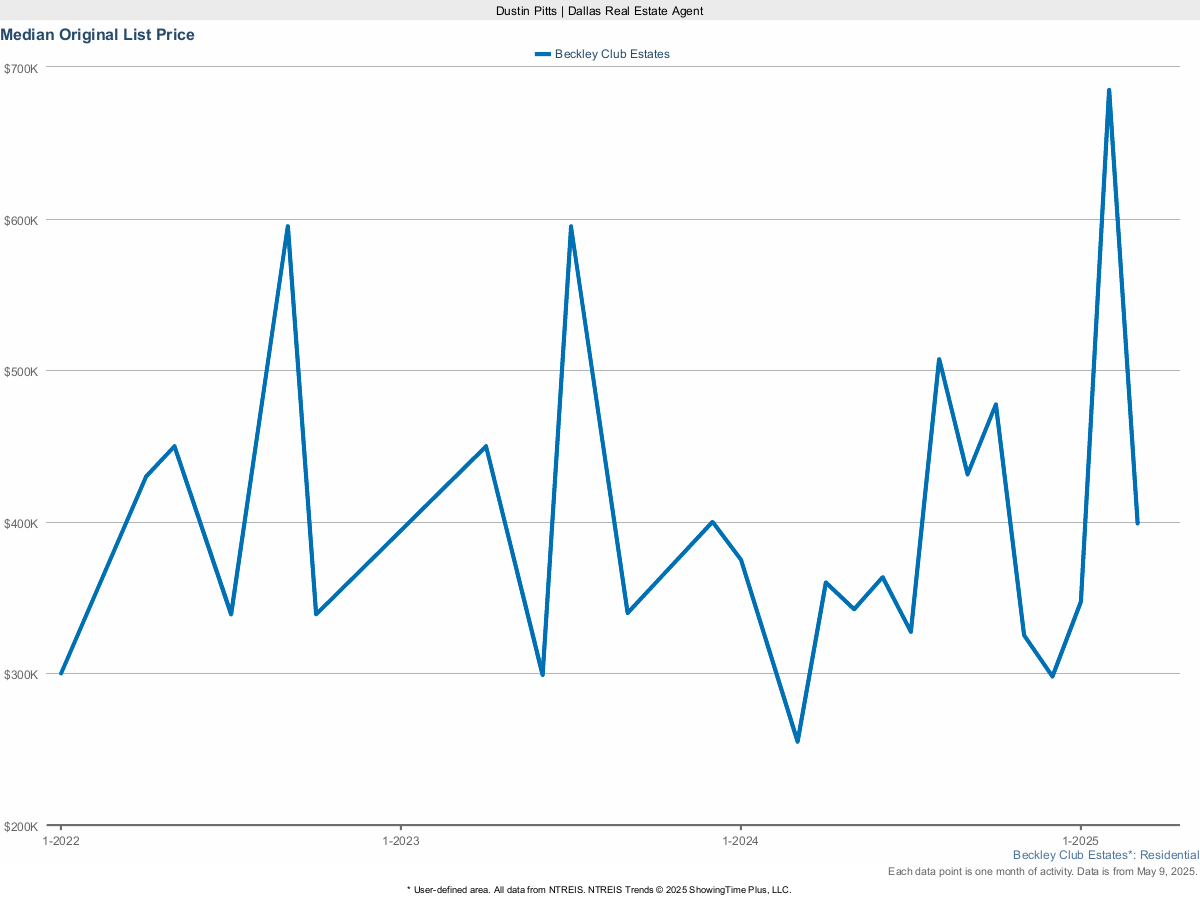Click the $400K axis label
The width and height of the screenshot is (1200, 900).
tap(20, 523)
